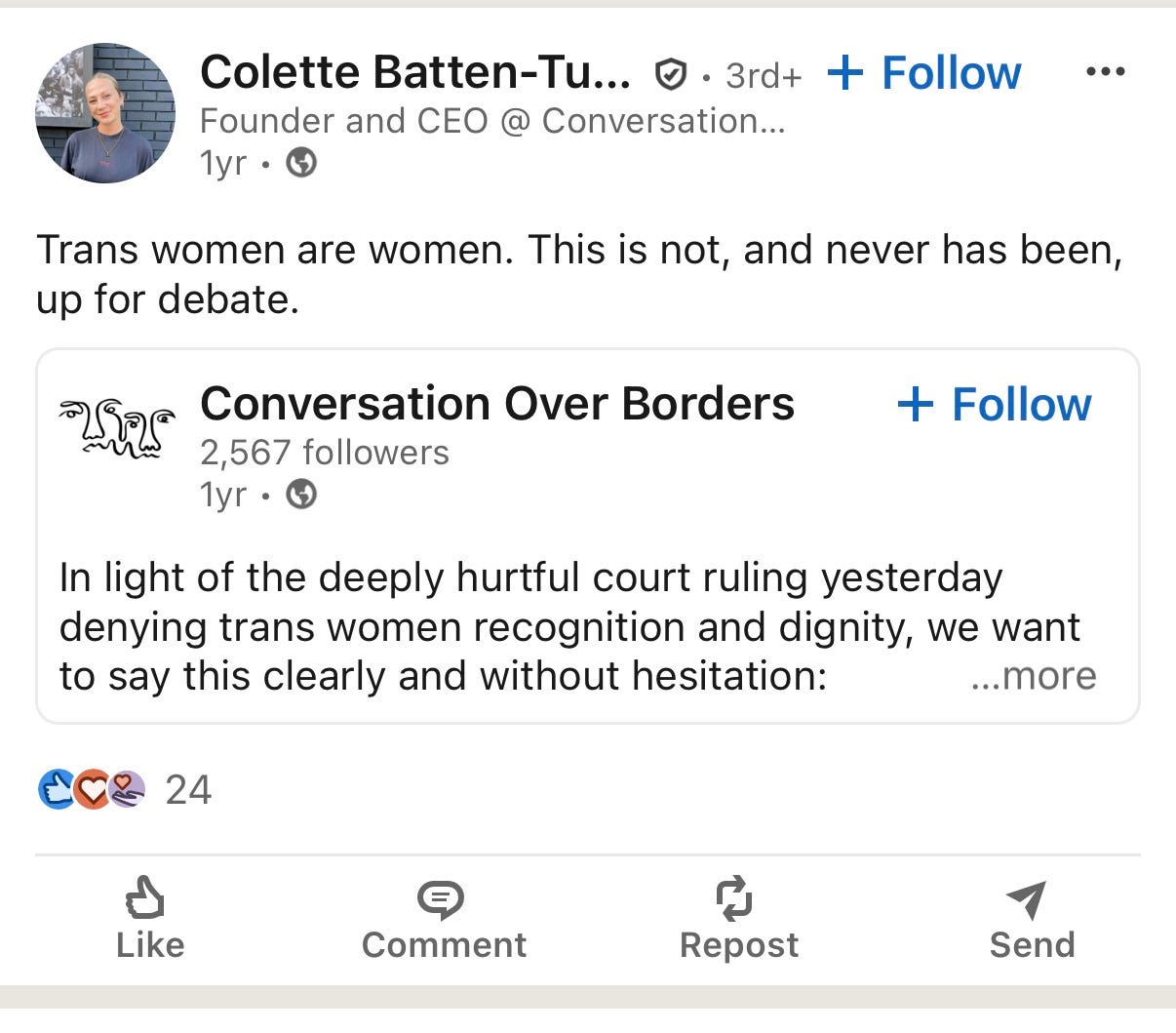1176x1033 pixels.
Task: Expand shared post with ...more
Action: point(1034,675)
